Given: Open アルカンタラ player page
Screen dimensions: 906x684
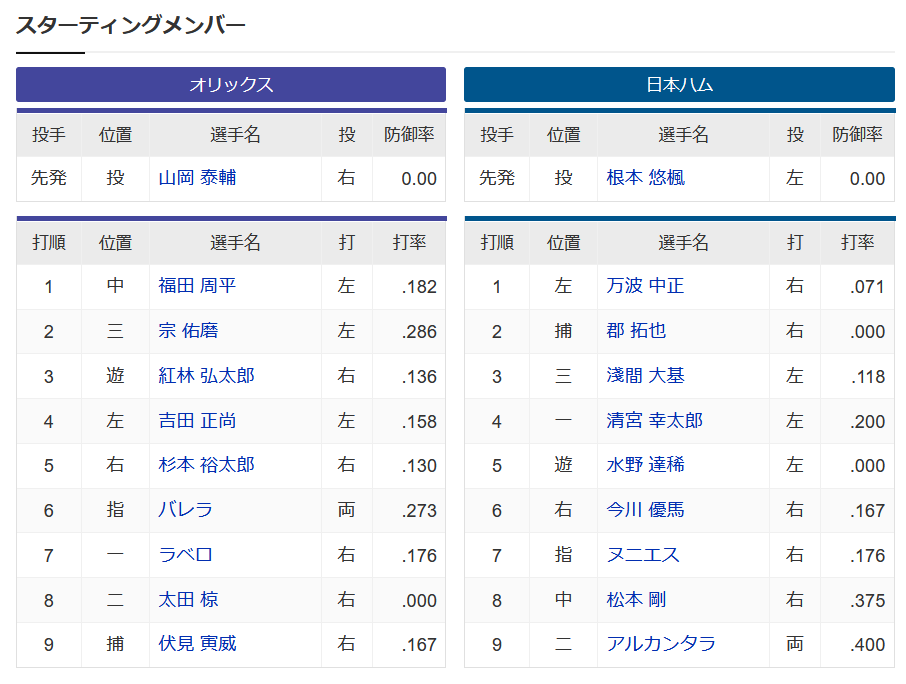Looking at the screenshot, I should [661, 644].
